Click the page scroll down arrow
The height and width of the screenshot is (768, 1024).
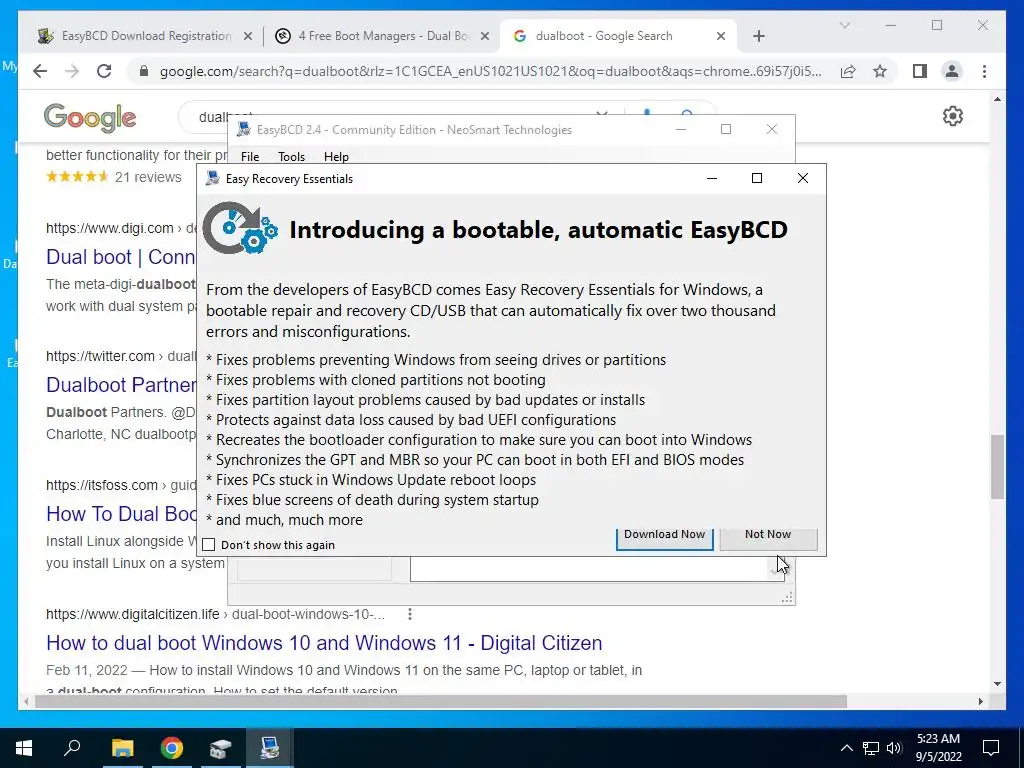(x=997, y=684)
